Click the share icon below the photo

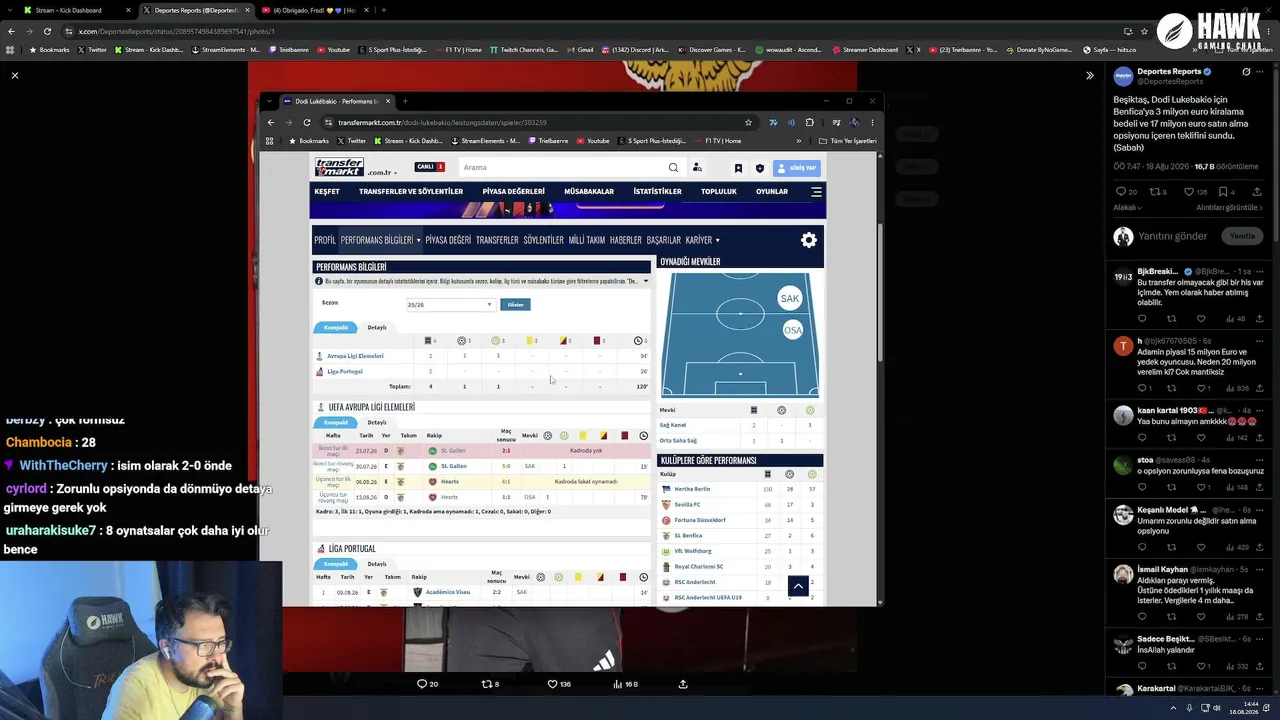tap(683, 684)
